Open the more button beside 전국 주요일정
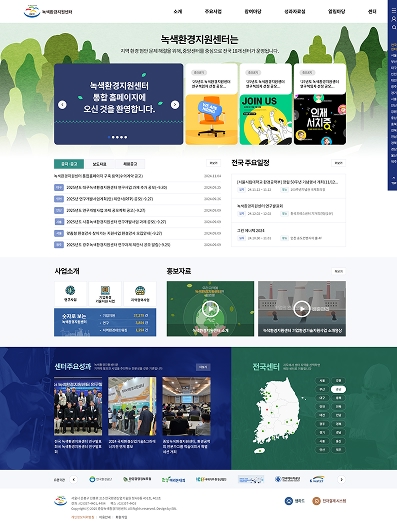Viewport: 397px width, 527px height. coord(338,163)
